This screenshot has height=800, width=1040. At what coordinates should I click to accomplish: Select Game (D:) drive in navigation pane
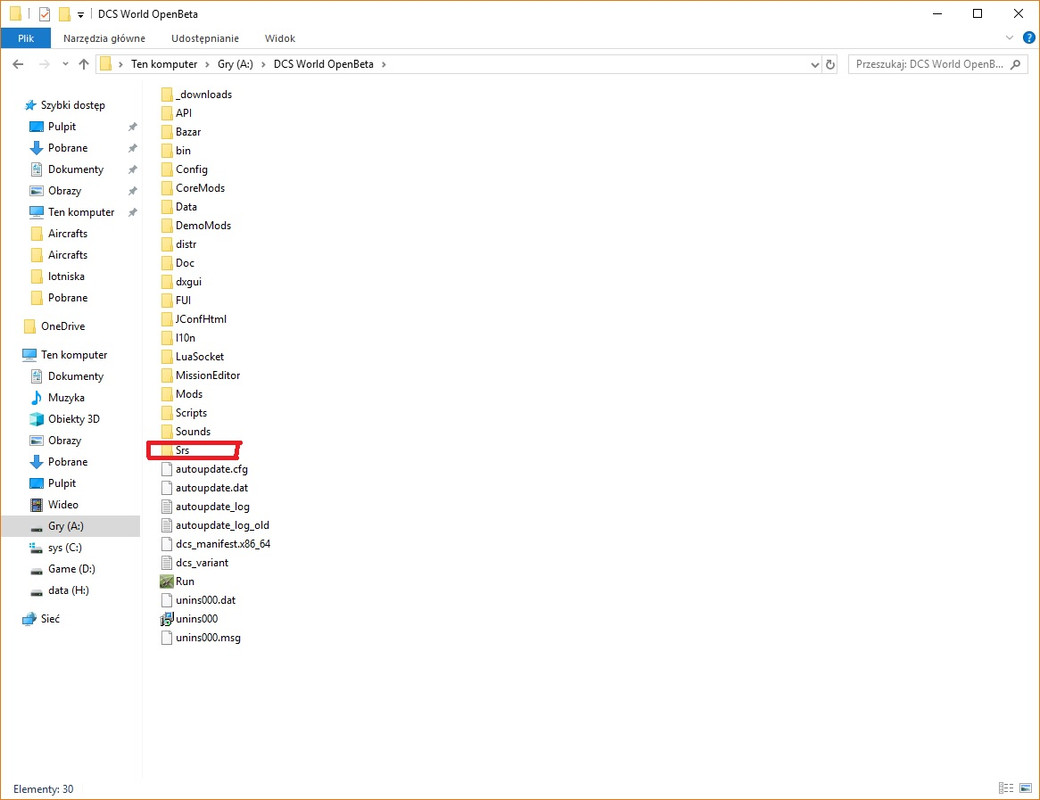tap(71, 568)
